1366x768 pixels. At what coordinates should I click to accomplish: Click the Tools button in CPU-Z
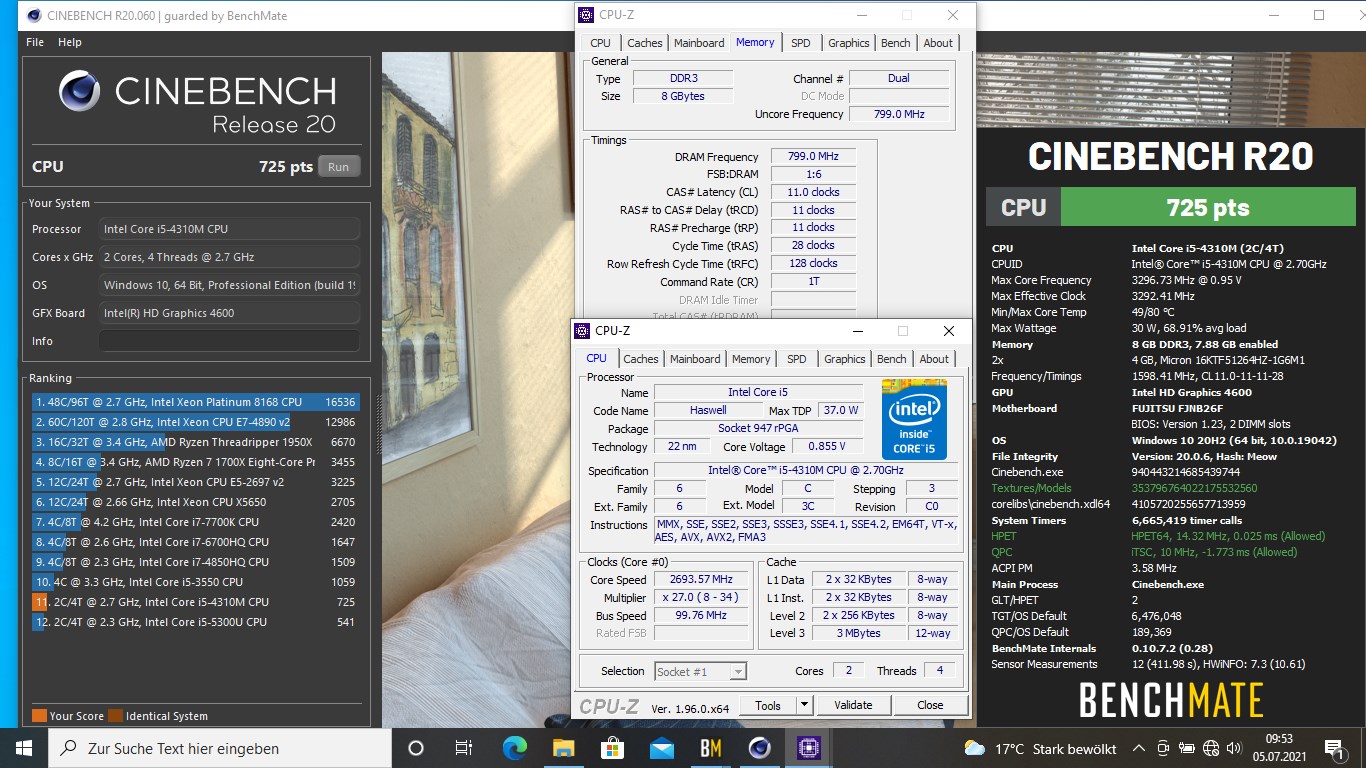768,705
